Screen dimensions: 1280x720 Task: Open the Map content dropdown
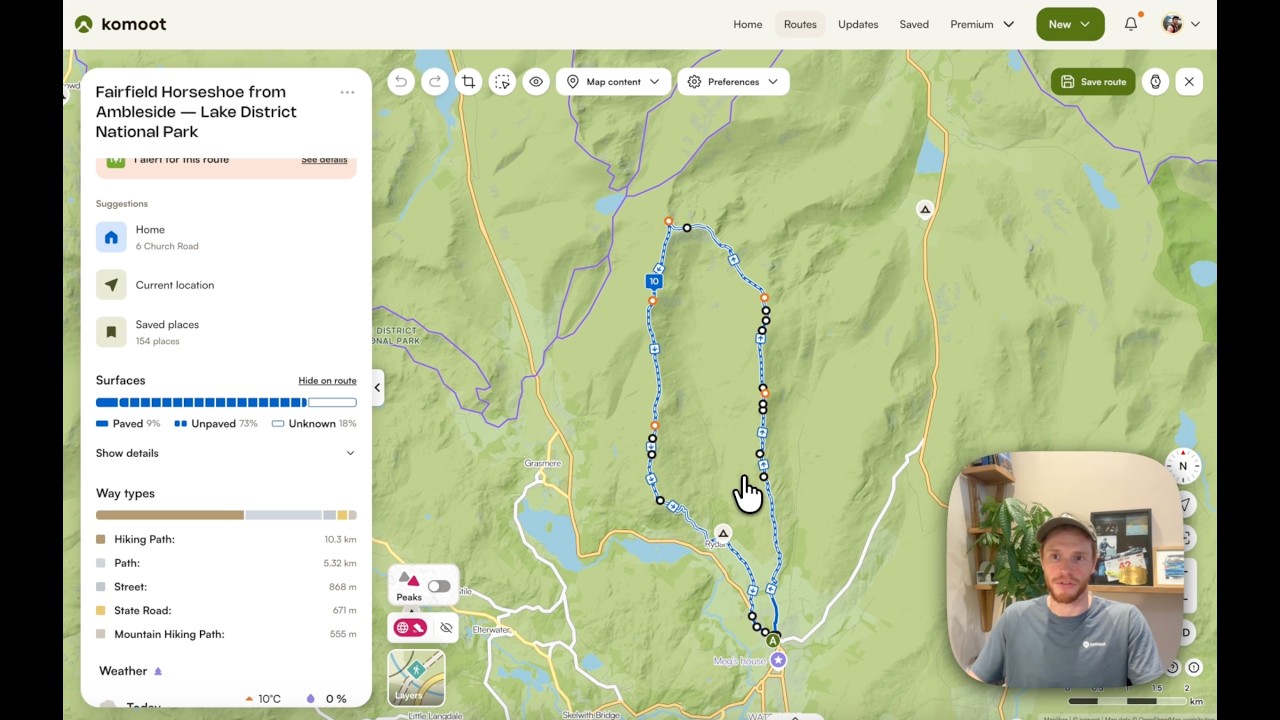[x=613, y=82]
